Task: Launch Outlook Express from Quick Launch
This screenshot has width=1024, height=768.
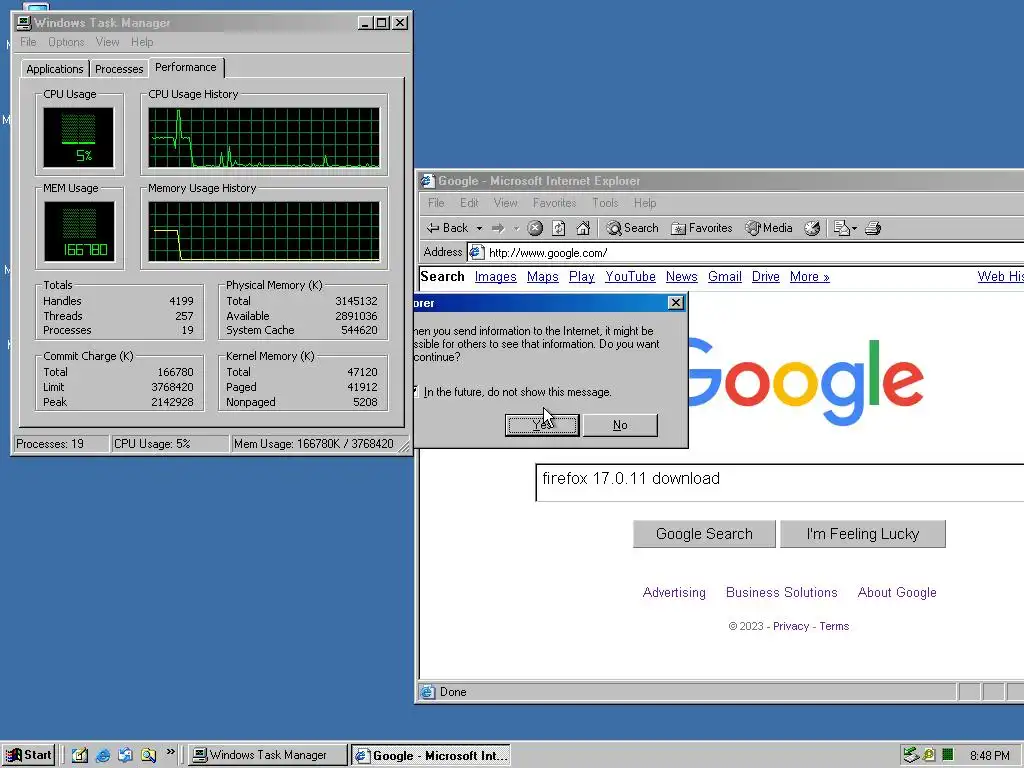Action: tap(125, 756)
